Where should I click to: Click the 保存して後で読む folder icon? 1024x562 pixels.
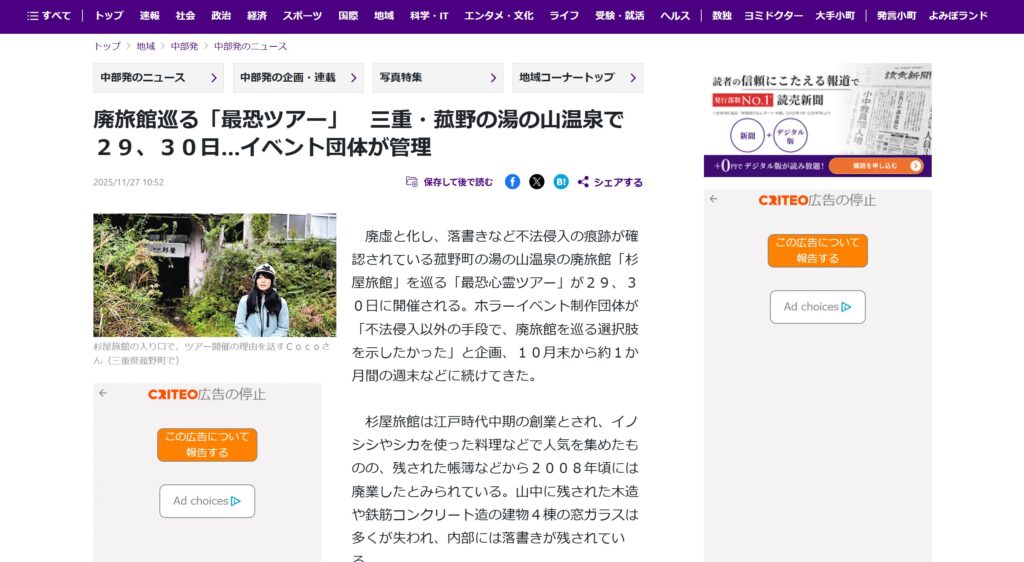pyautogui.click(x=412, y=182)
